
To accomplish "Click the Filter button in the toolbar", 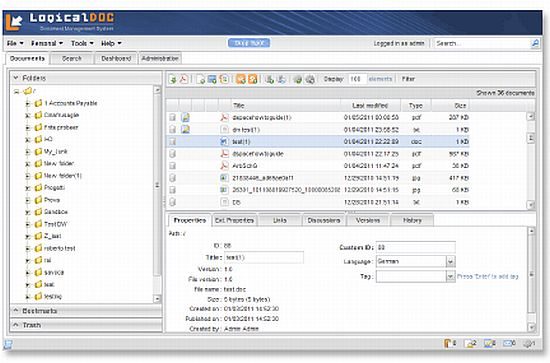I will (408, 79).
